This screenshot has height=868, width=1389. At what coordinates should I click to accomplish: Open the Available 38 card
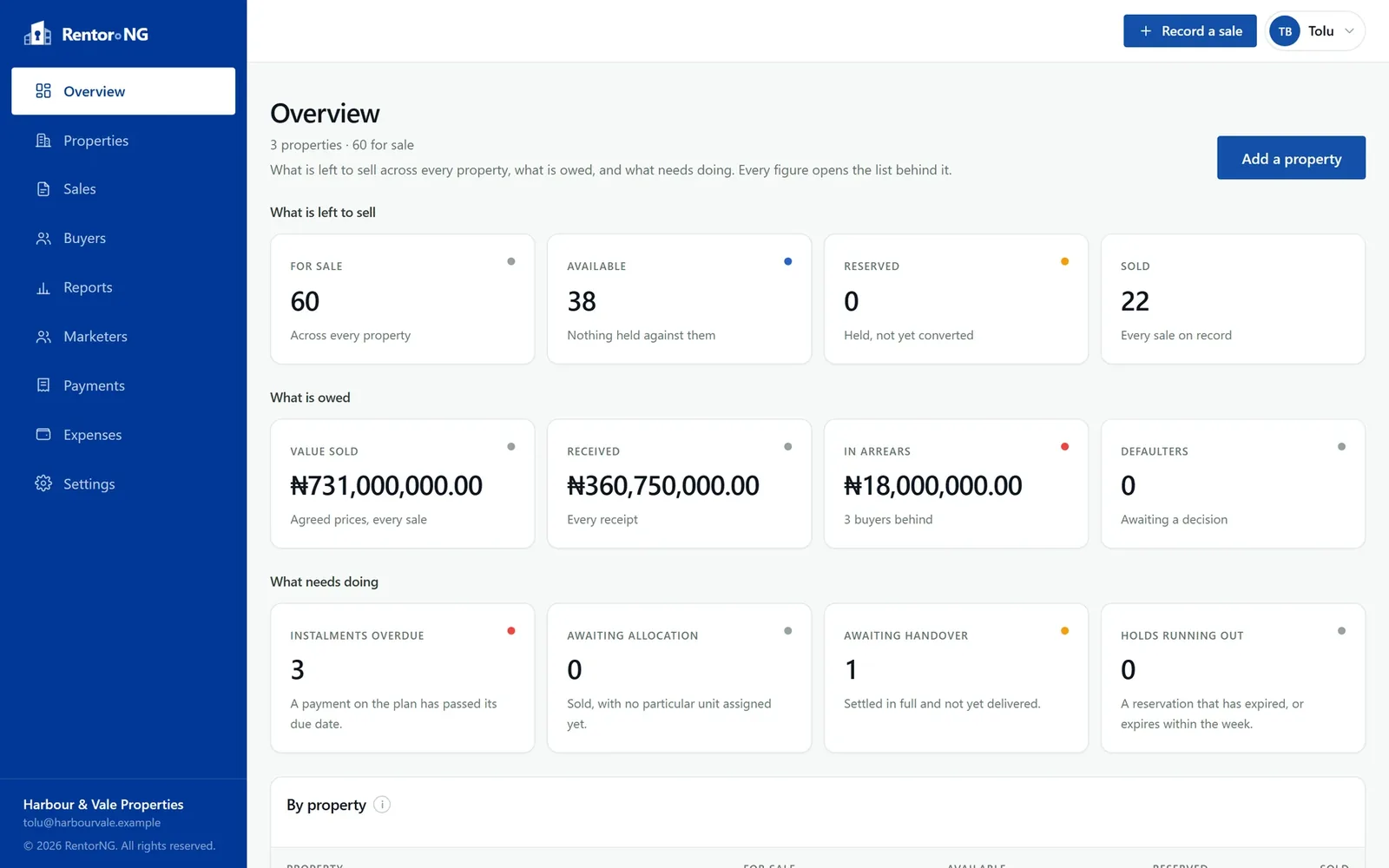click(x=679, y=299)
